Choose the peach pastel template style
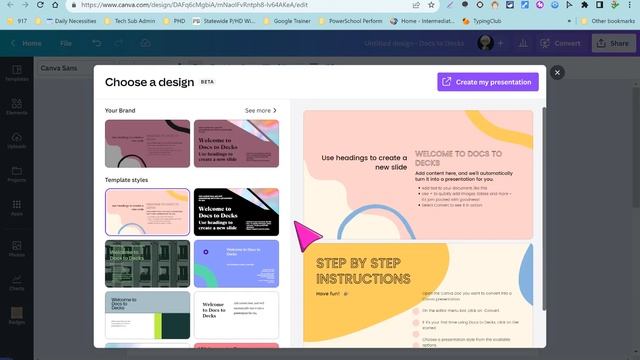 coord(147,212)
